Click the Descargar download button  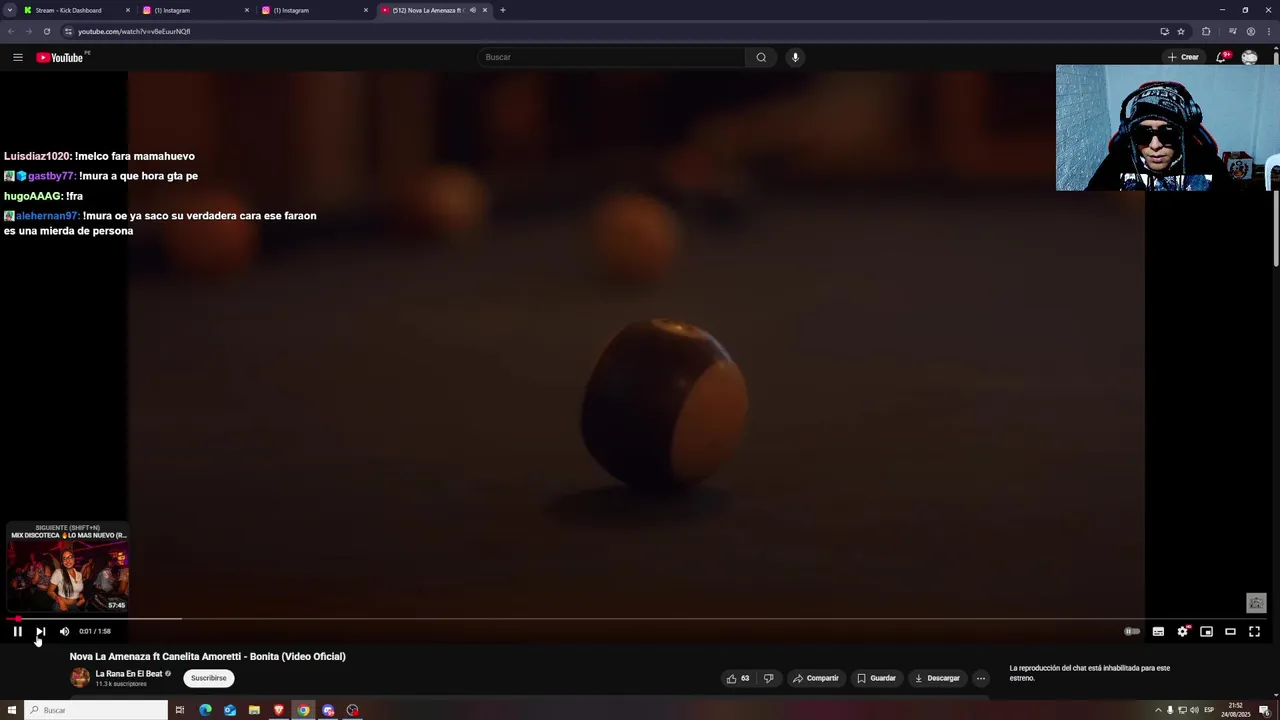coord(937,678)
